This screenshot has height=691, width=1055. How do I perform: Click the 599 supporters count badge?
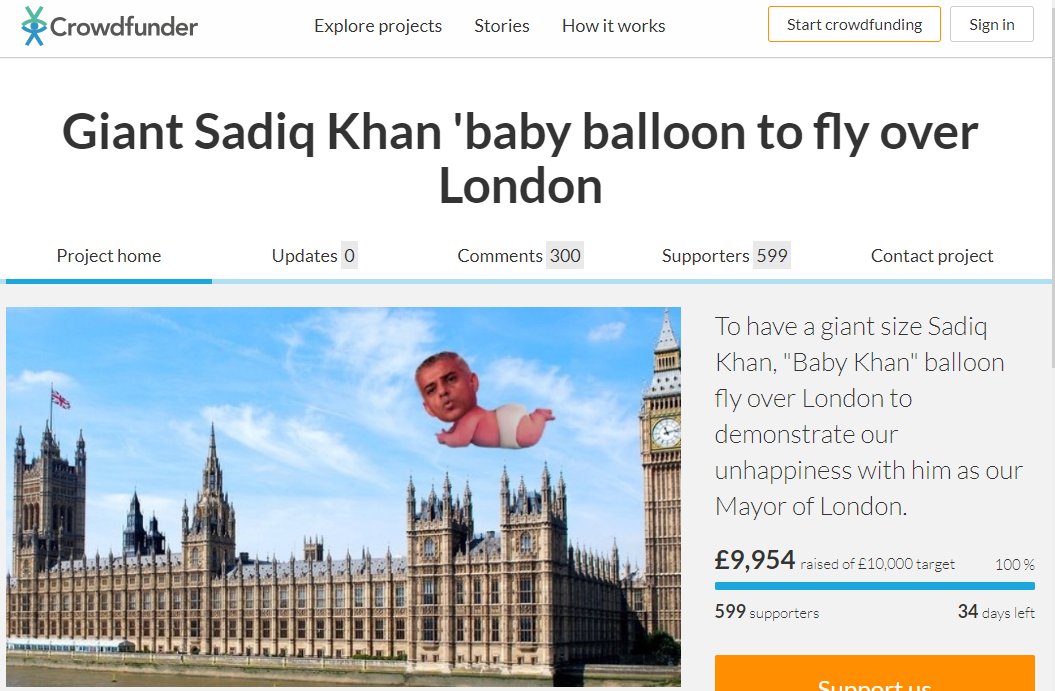[x=772, y=256]
